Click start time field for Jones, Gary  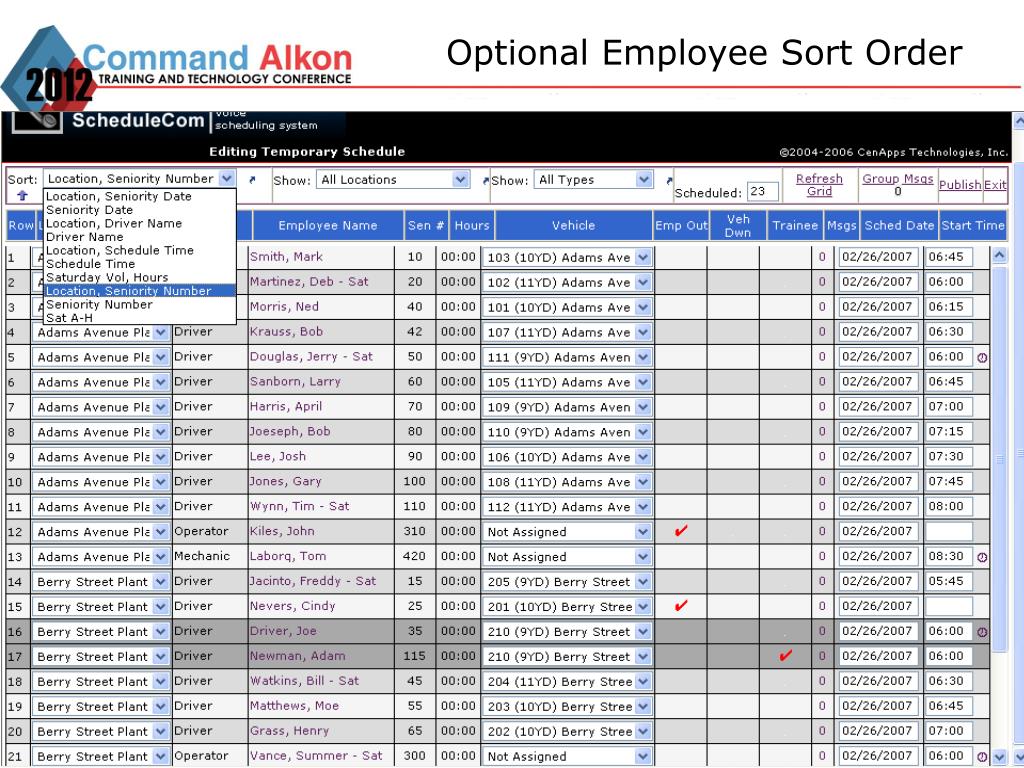[x=948, y=481]
